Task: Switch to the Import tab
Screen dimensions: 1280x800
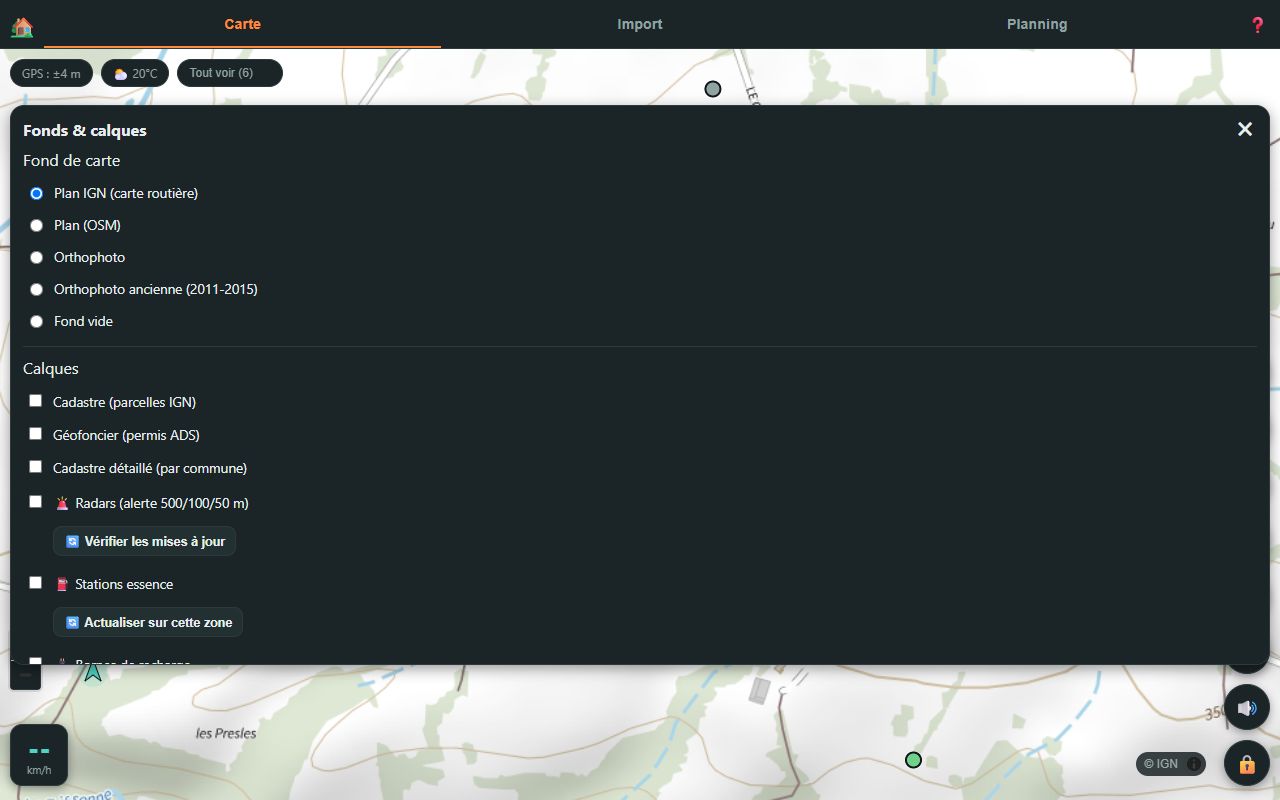Action: 640,24
